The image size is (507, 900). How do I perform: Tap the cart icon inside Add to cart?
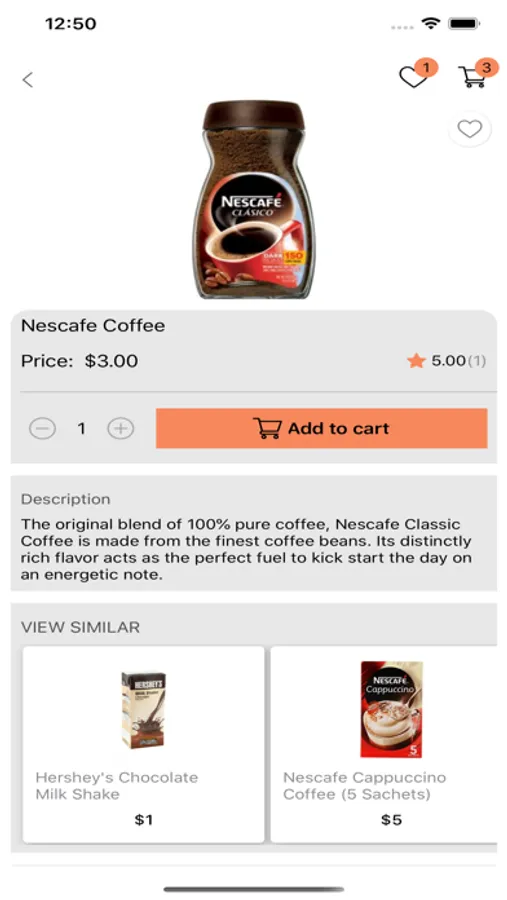[x=268, y=428]
